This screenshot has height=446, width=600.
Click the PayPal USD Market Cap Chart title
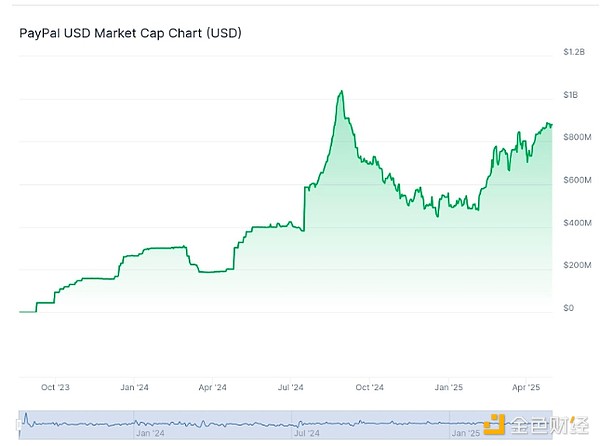(130, 33)
